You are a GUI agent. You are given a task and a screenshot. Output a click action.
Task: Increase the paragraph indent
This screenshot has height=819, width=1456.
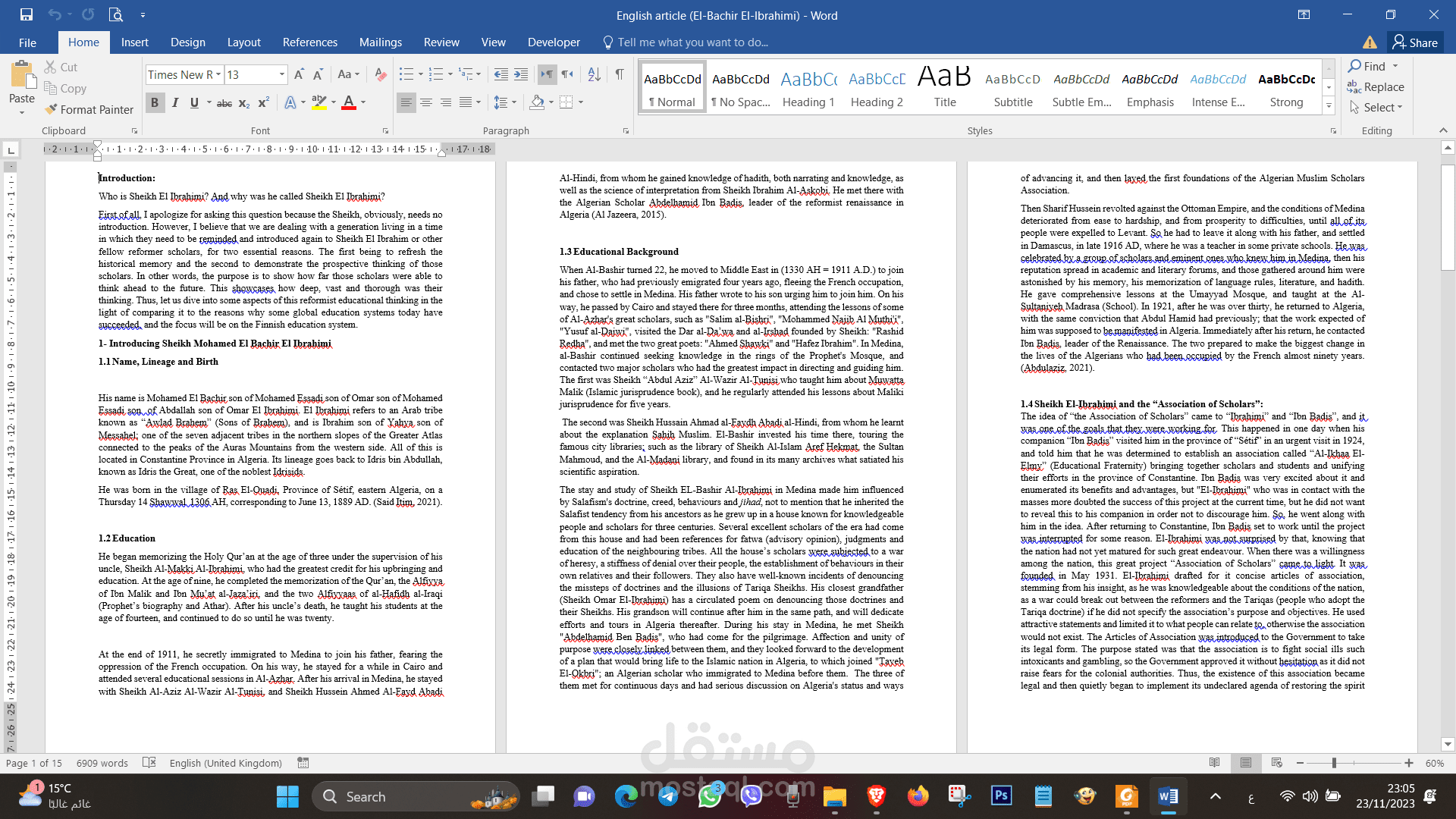click(521, 74)
